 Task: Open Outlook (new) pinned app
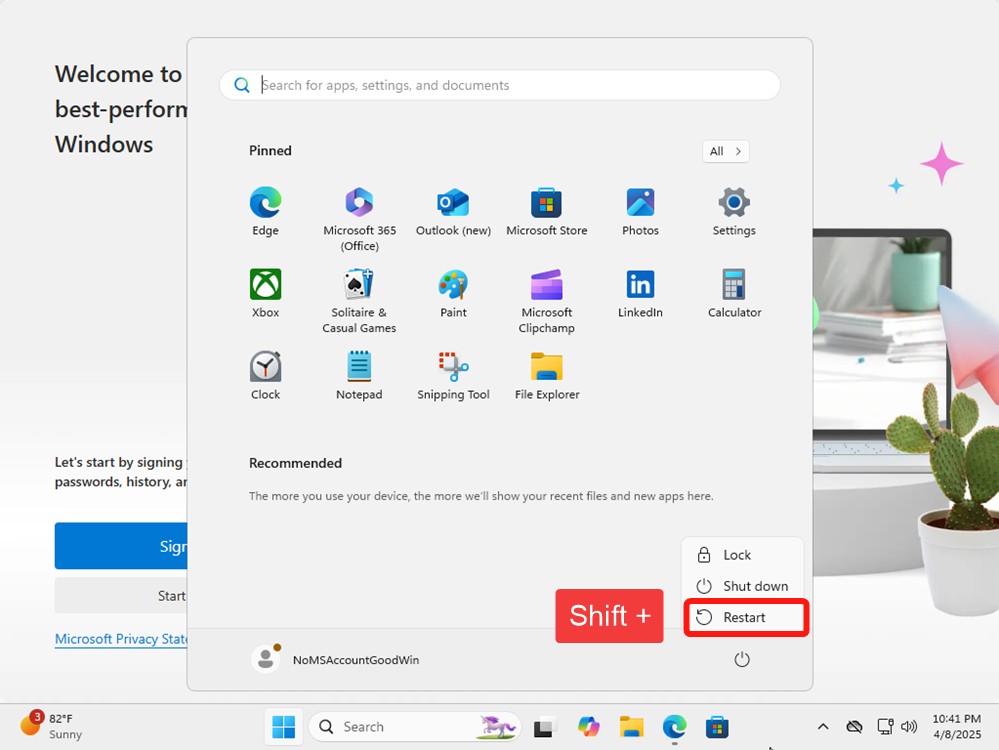click(x=453, y=212)
